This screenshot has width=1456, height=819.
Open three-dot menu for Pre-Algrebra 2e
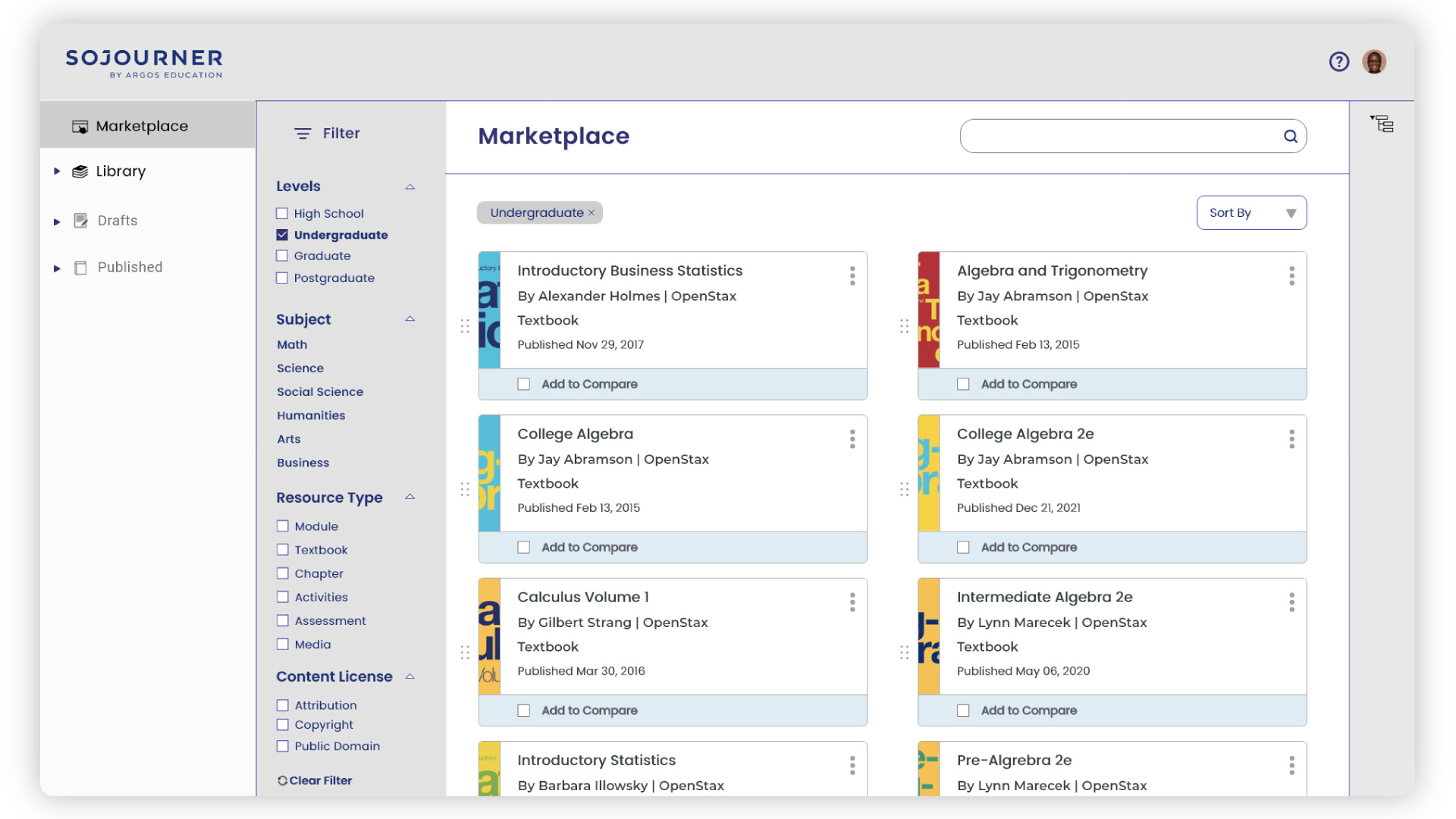[x=1291, y=765]
